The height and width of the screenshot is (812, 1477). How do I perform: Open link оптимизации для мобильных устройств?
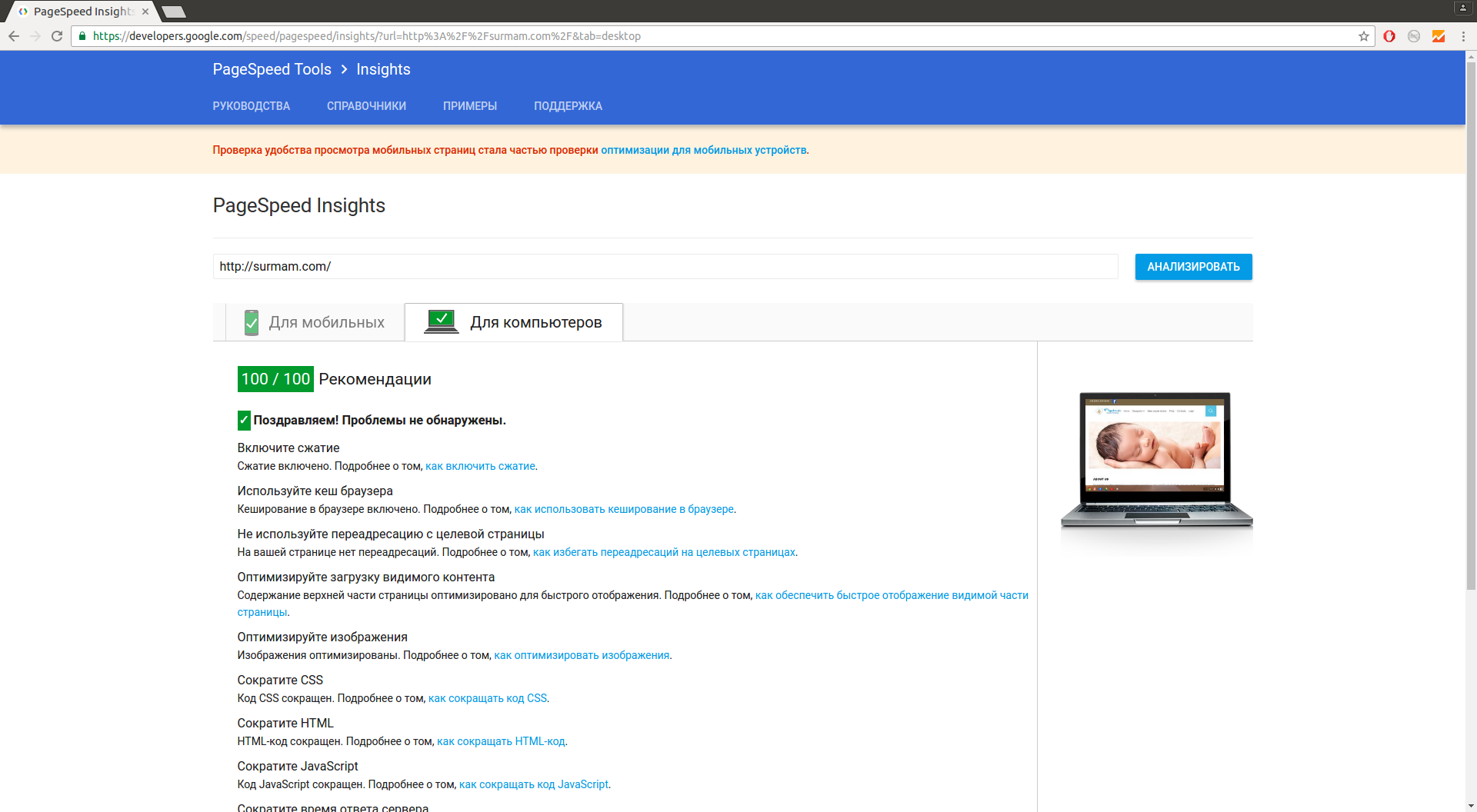tap(704, 150)
